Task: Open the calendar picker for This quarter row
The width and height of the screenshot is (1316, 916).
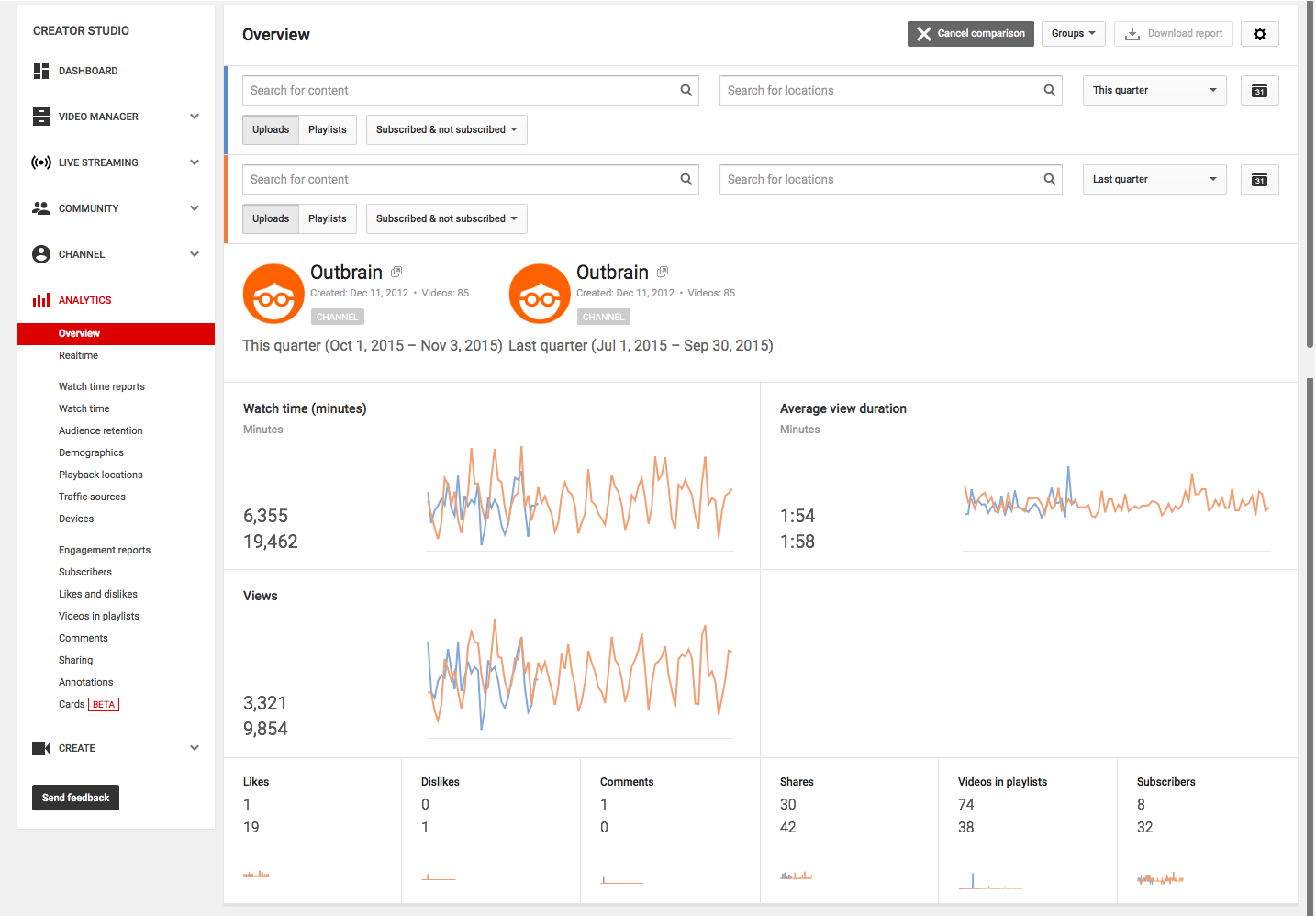Action: pos(1259,91)
